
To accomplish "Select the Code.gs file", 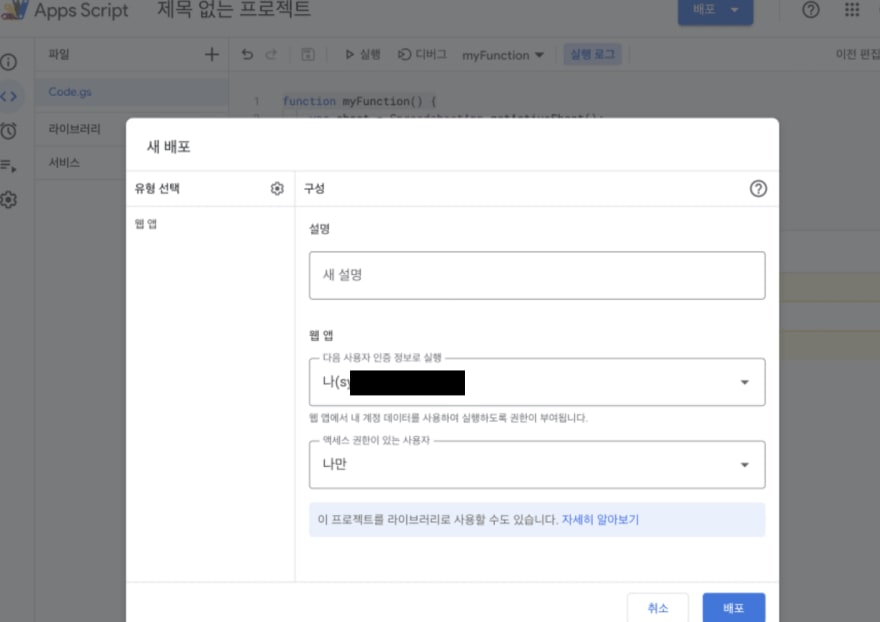I will click(x=132, y=92).
